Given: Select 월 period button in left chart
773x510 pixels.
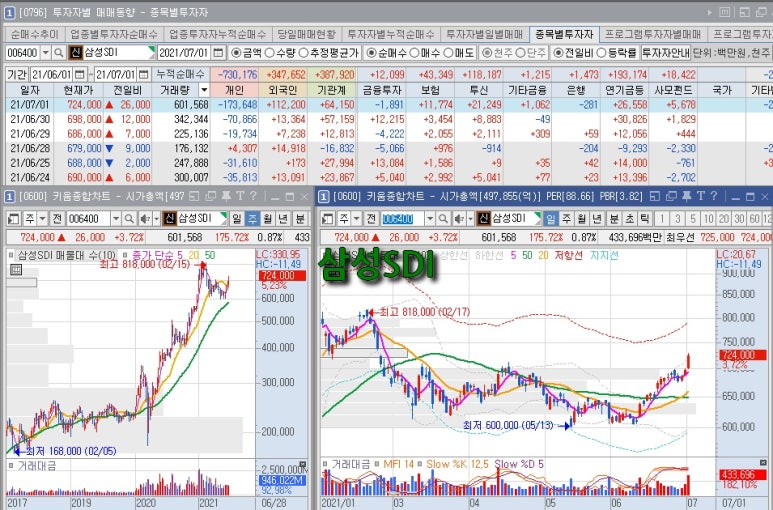Looking at the screenshot, I should 268,218.
